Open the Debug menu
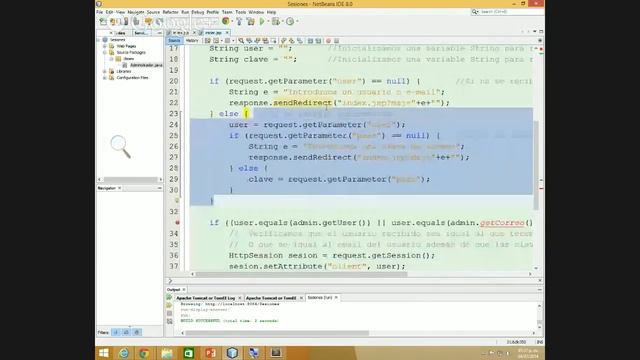This screenshot has width=640, height=360. 198,12
